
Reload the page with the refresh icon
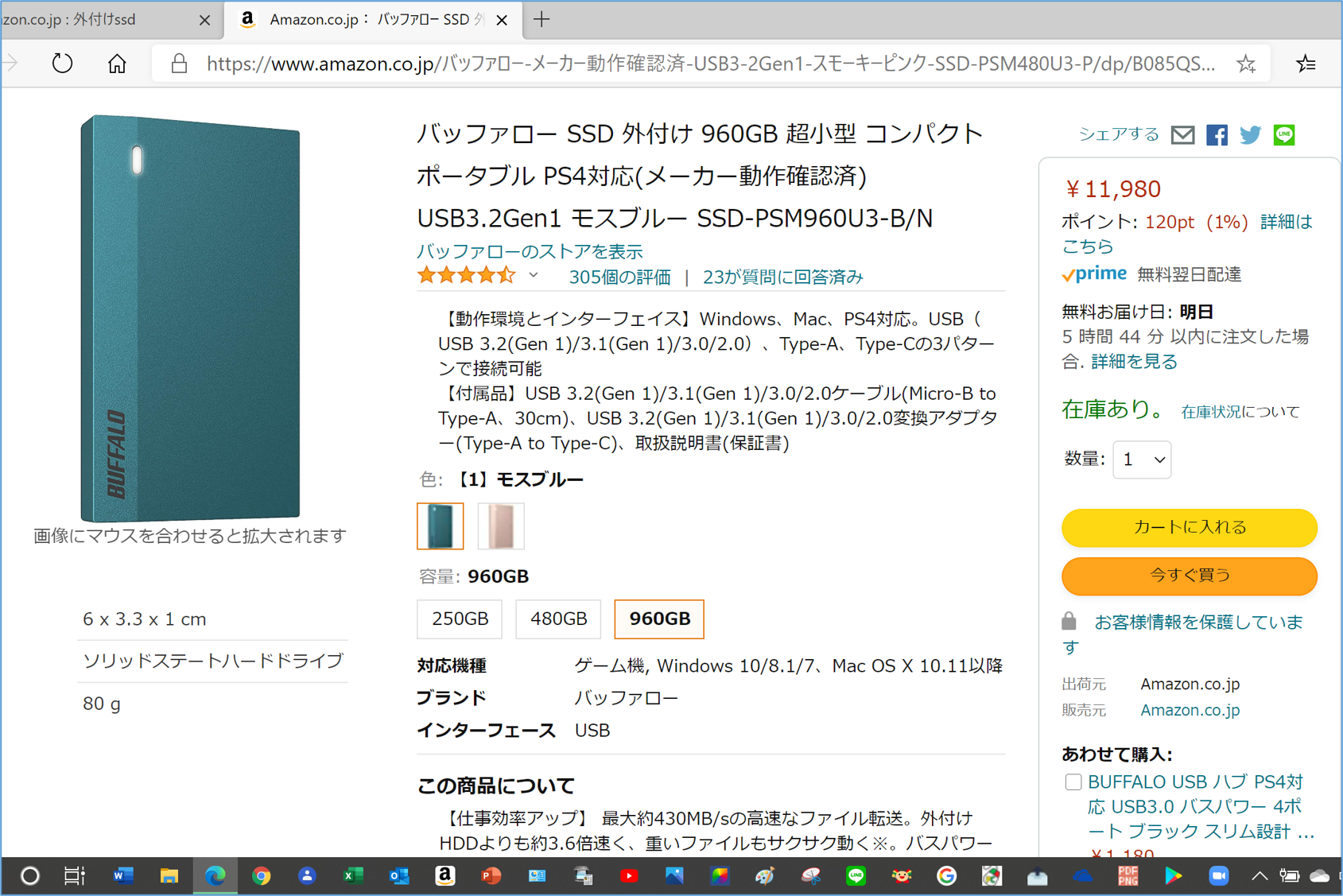(x=62, y=63)
